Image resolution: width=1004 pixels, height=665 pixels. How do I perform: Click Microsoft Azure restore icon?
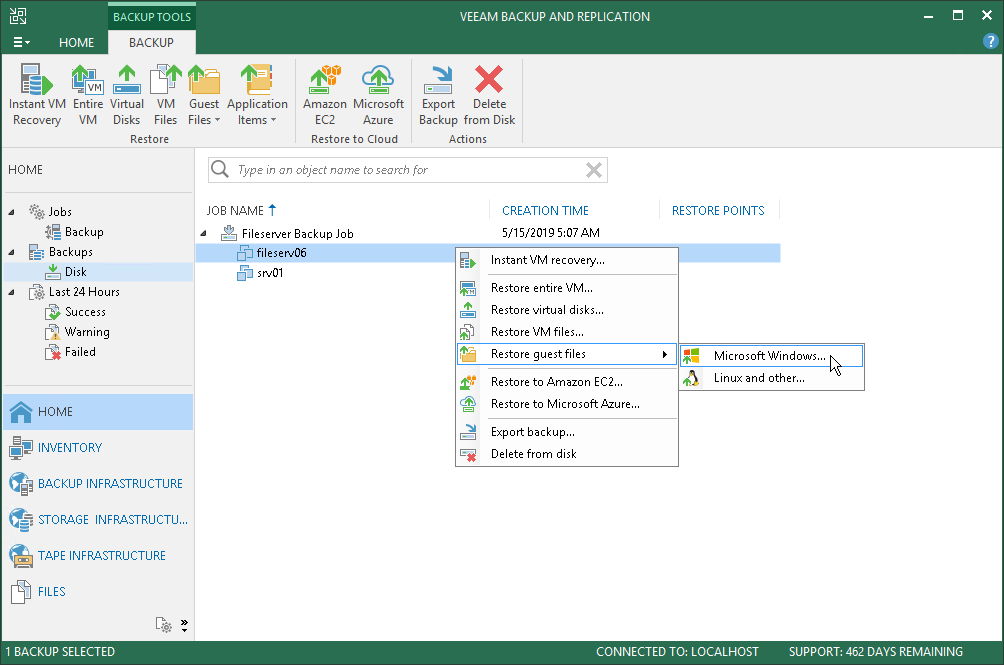[378, 95]
